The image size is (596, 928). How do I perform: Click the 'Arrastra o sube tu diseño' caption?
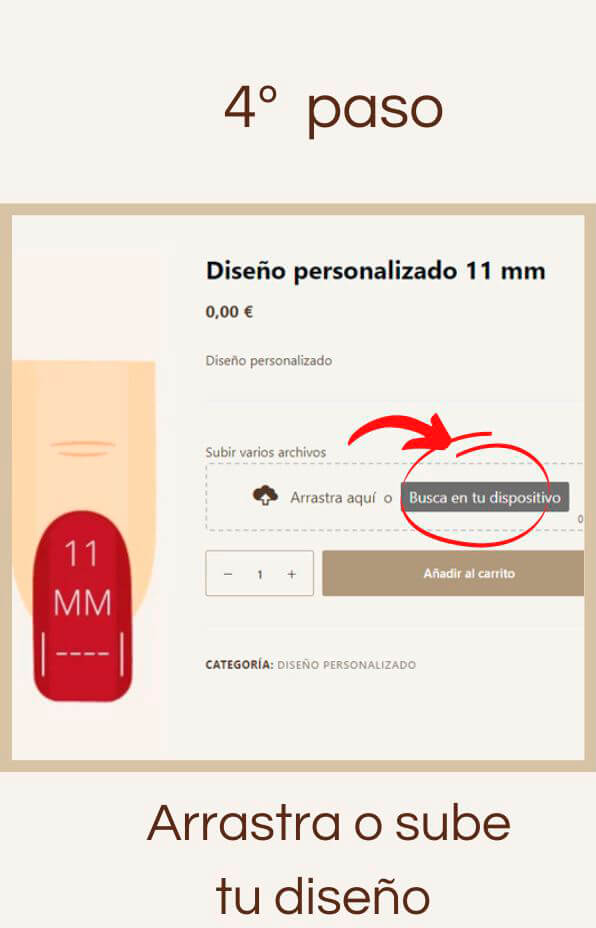[x=329, y=860]
